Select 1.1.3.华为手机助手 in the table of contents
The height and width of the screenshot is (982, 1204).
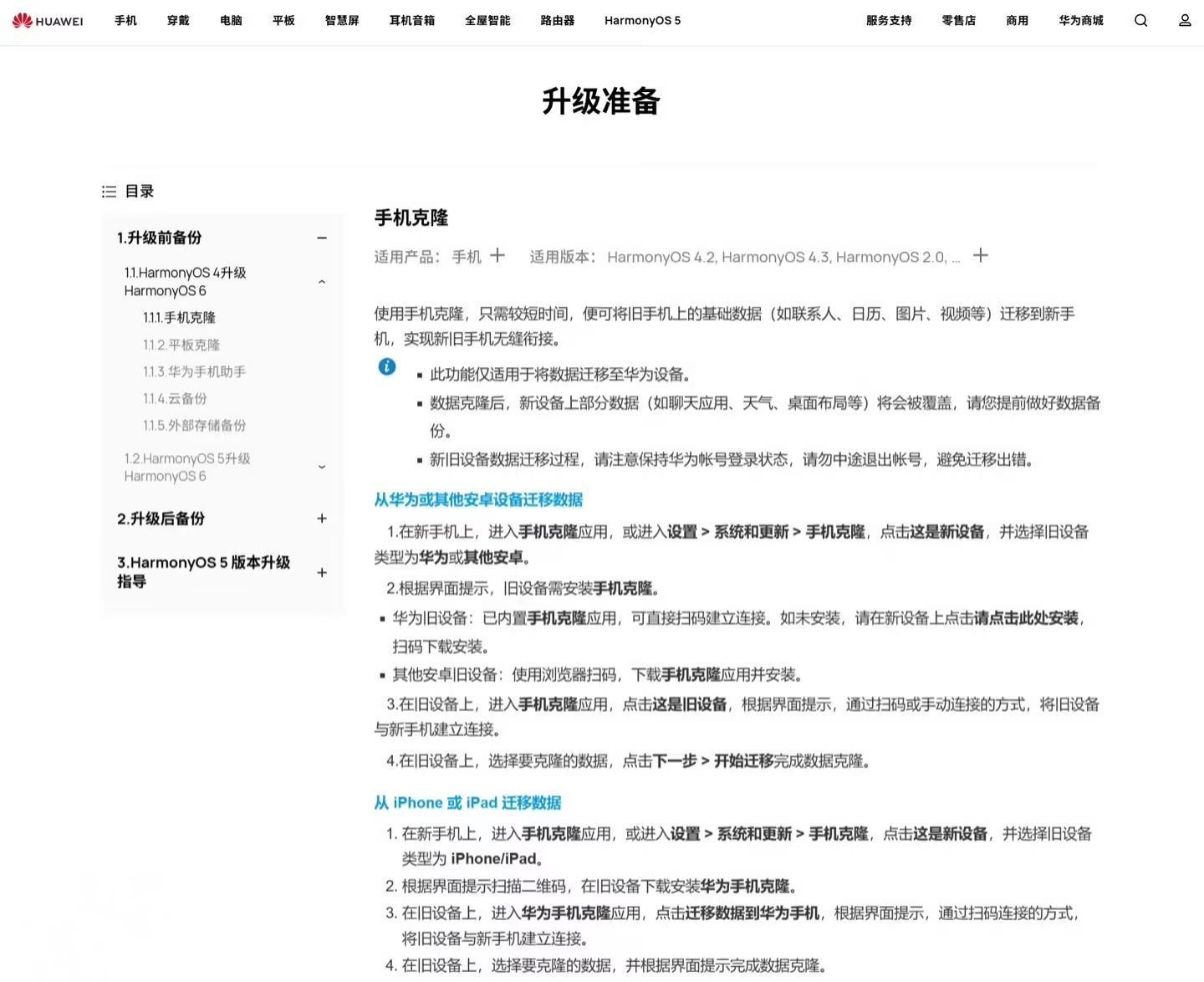(x=194, y=371)
